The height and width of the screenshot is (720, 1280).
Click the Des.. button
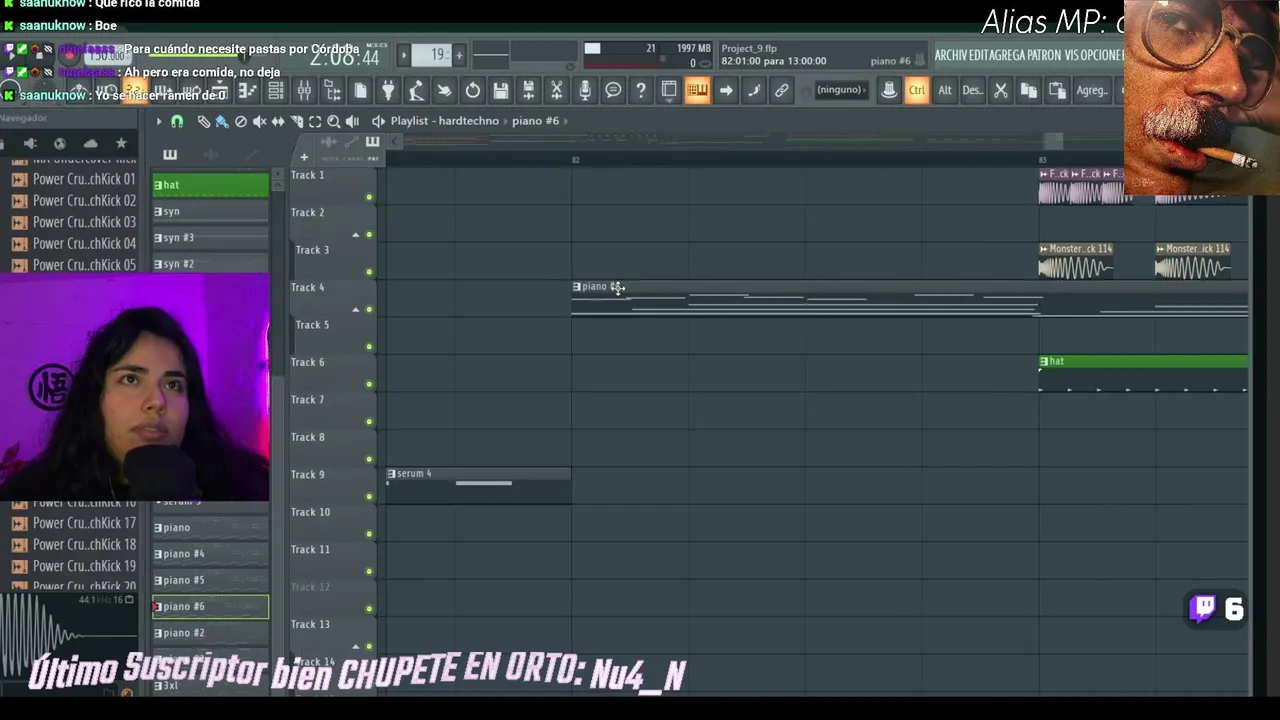coord(972,91)
